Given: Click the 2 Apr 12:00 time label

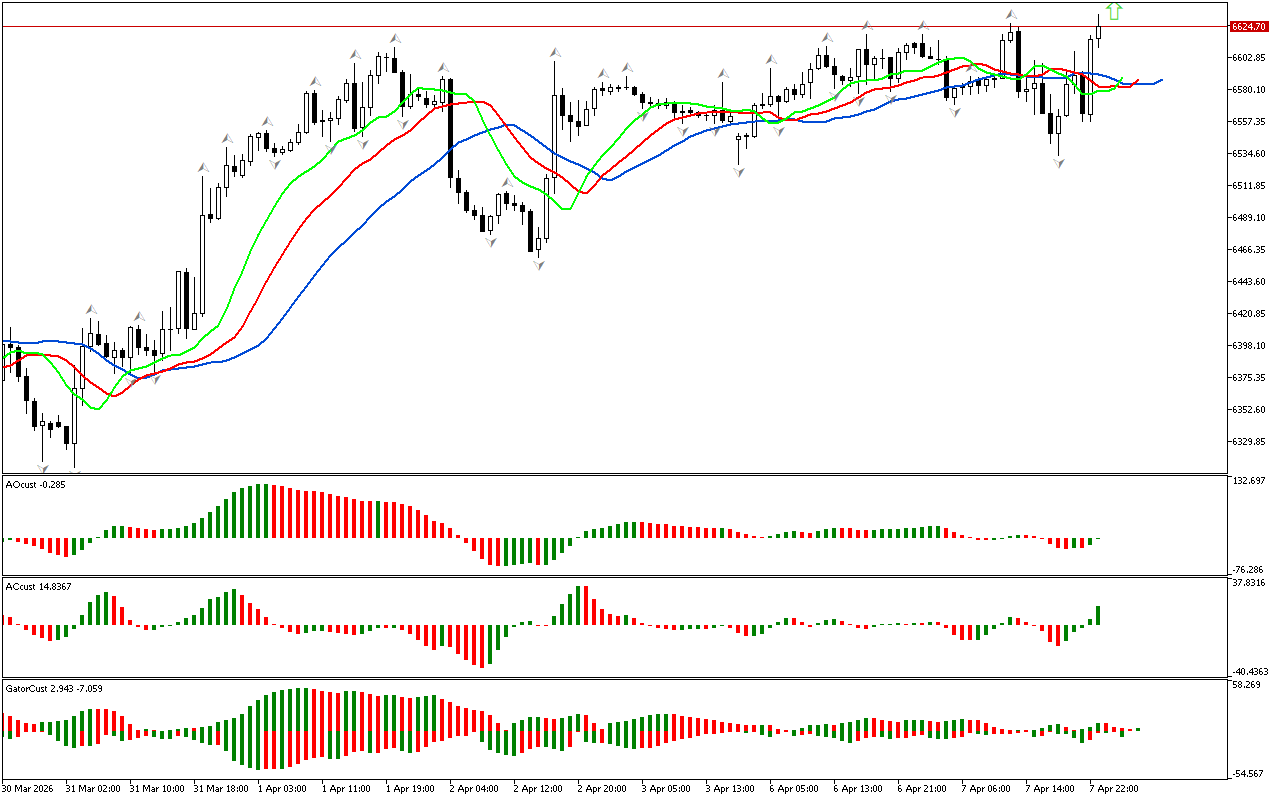Looking at the screenshot, I should coord(536,788).
